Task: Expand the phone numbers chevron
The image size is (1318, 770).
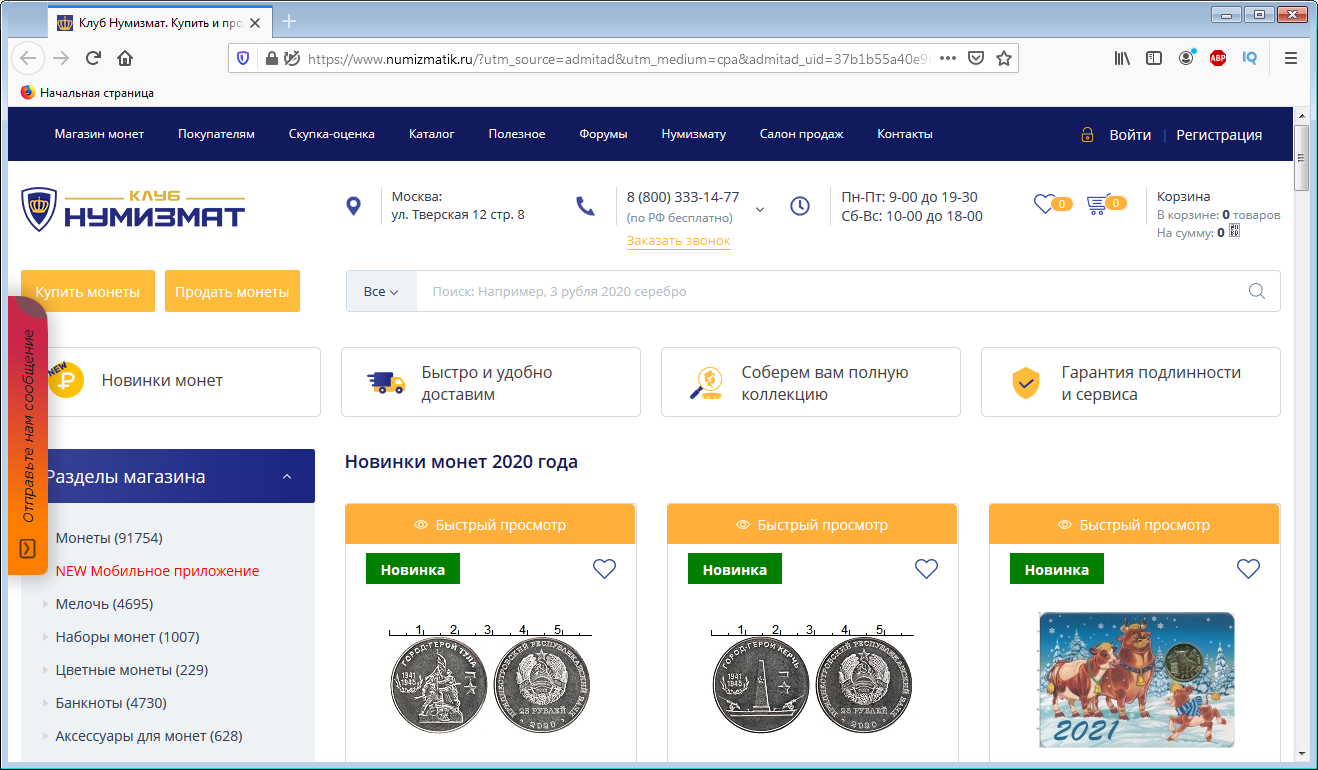Action: 760,209
